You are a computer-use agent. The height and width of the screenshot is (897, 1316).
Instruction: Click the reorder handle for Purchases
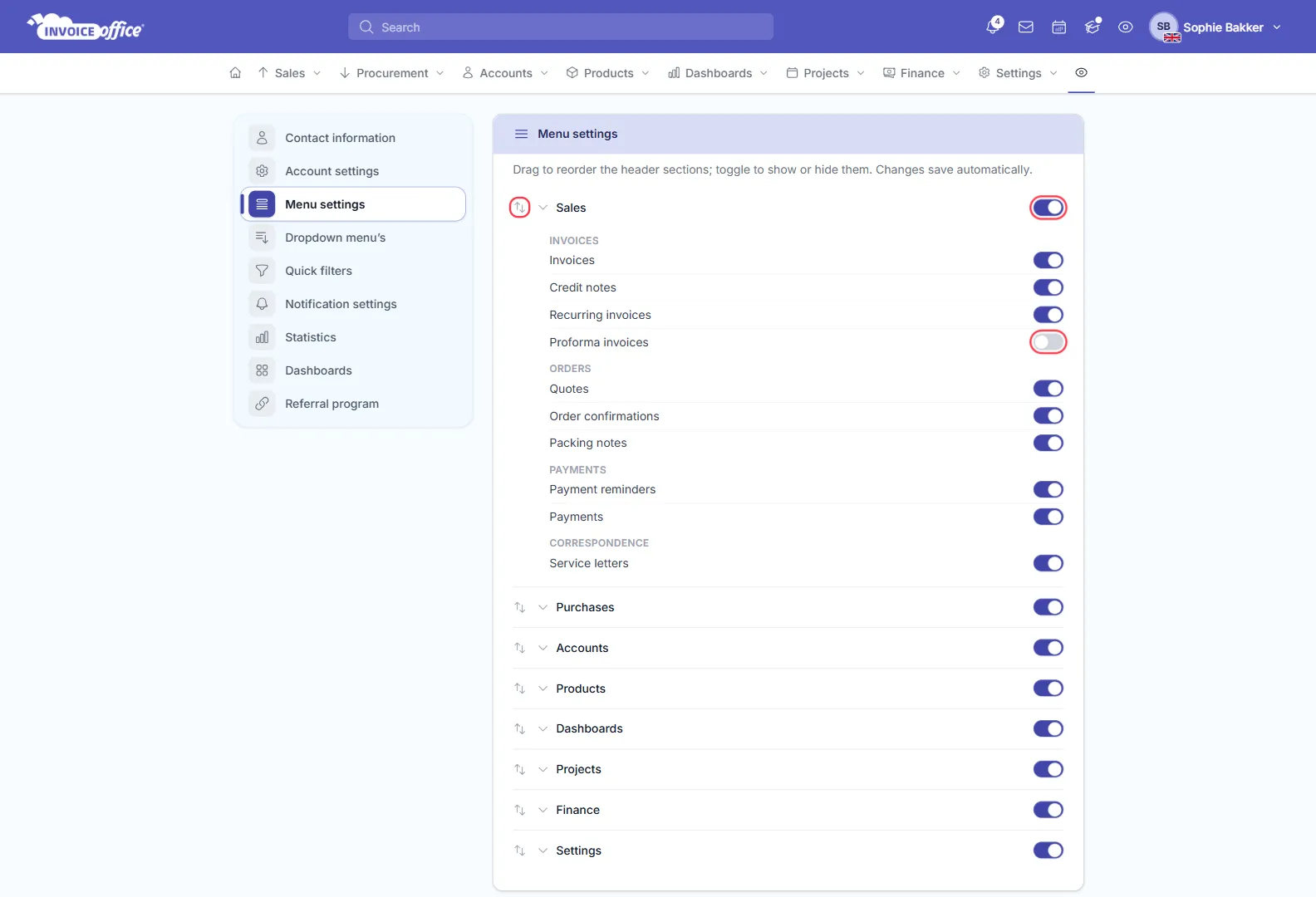[519, 607]
